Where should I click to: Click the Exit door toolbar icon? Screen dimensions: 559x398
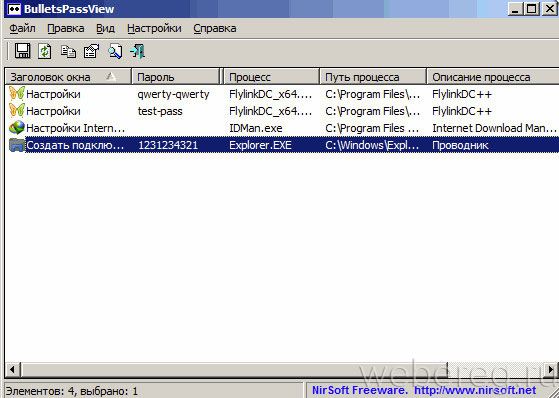138,51
